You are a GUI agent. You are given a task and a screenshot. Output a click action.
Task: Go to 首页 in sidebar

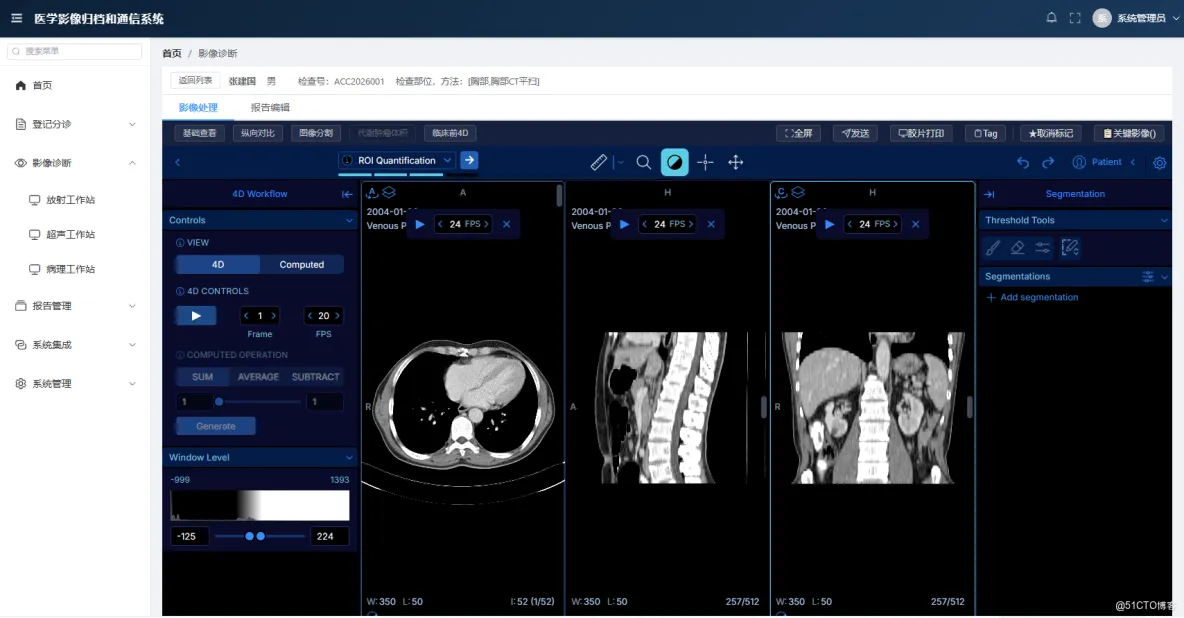pos(42,85)
